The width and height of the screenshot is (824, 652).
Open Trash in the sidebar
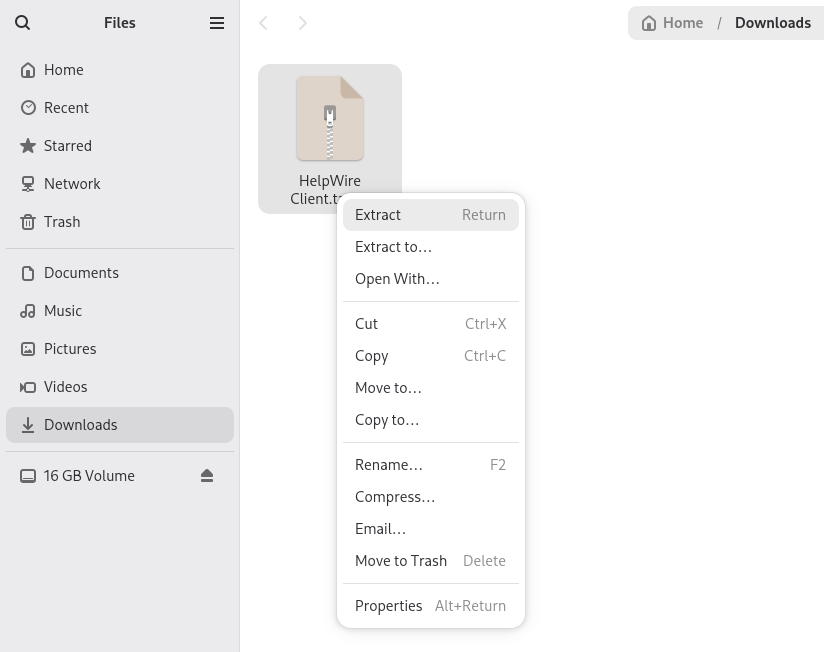coord(120,222)
